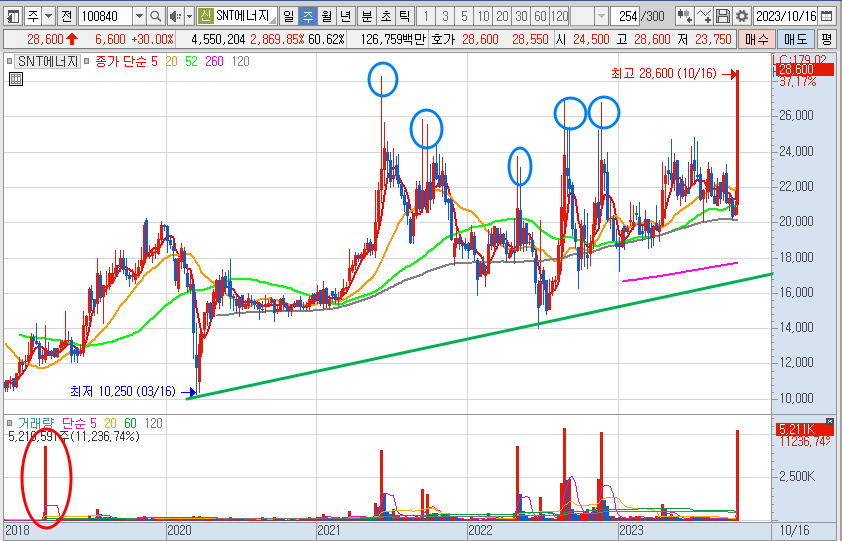Click the volume 60 average label
The height and width of the screenshot is (541, 842).
click(x=130, y=423)
